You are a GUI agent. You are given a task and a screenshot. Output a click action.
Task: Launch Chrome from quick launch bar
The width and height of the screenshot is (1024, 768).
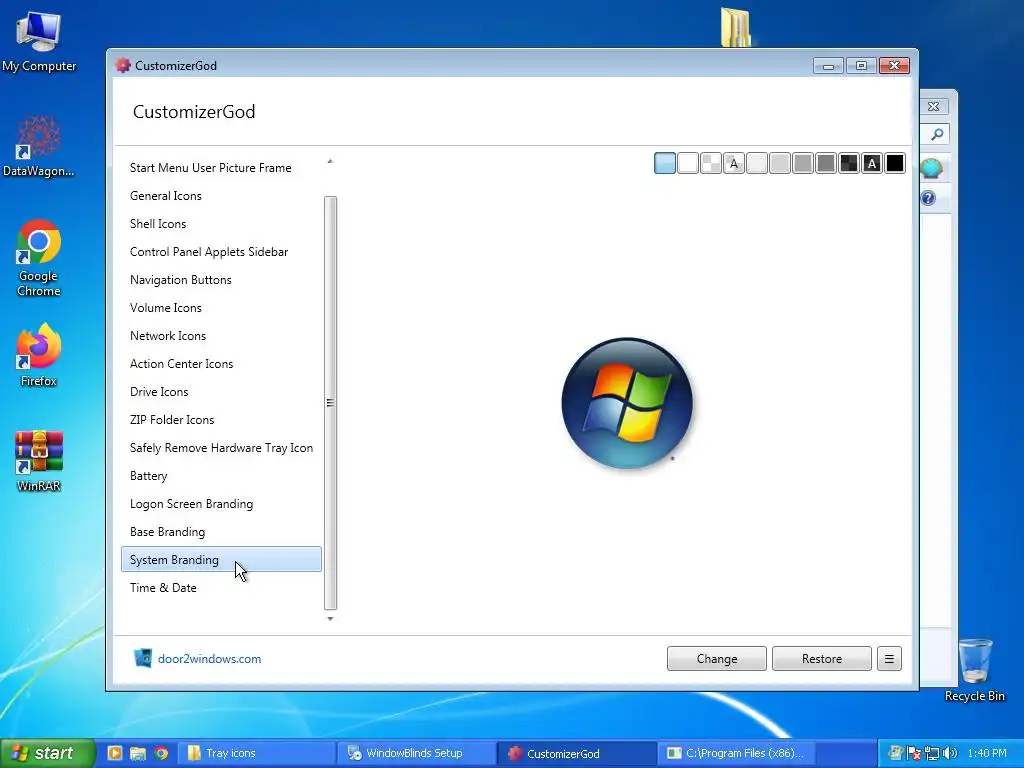click(x=161, y=753)
